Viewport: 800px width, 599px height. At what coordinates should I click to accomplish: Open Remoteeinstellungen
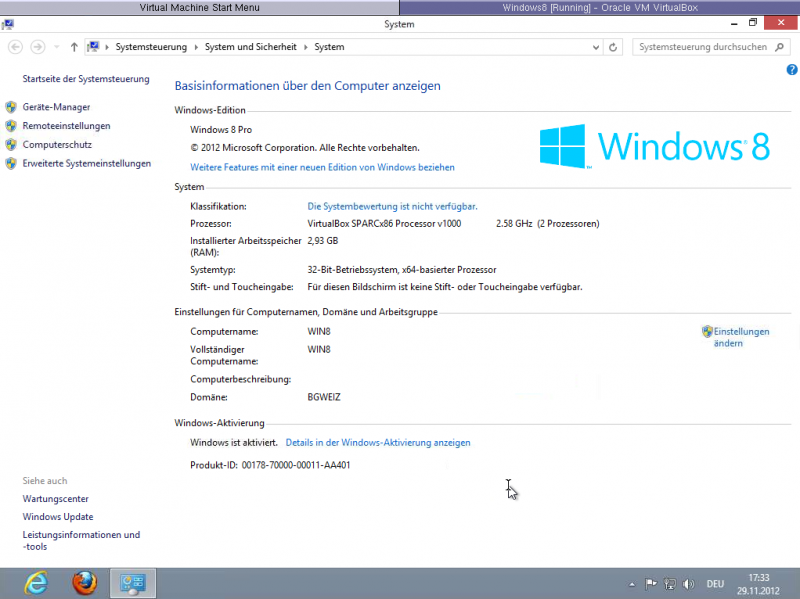tap(66, 126)
